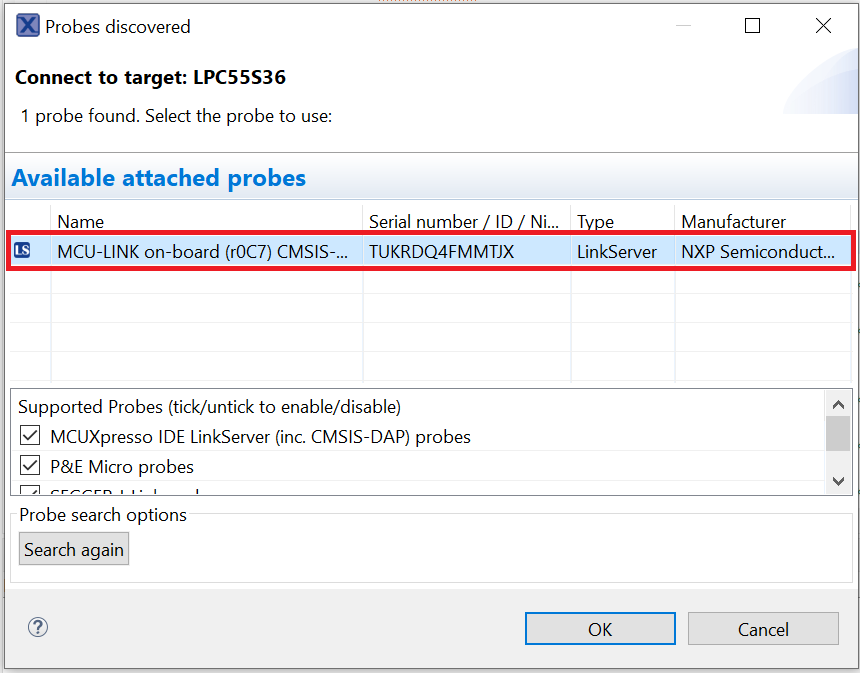Sort probes by the Name column header
The height and width of the screenshot is (673, 860).
(205, 222)
